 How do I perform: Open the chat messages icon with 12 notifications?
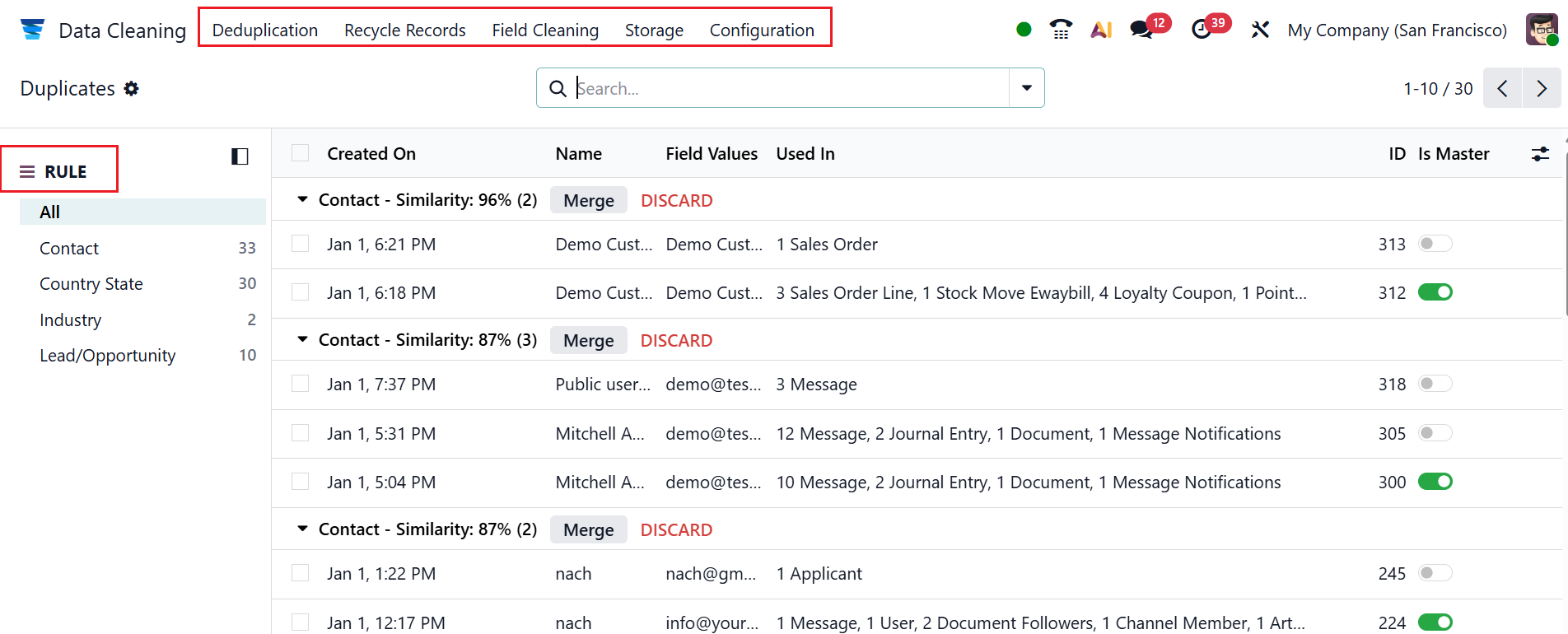point(1141,30)
